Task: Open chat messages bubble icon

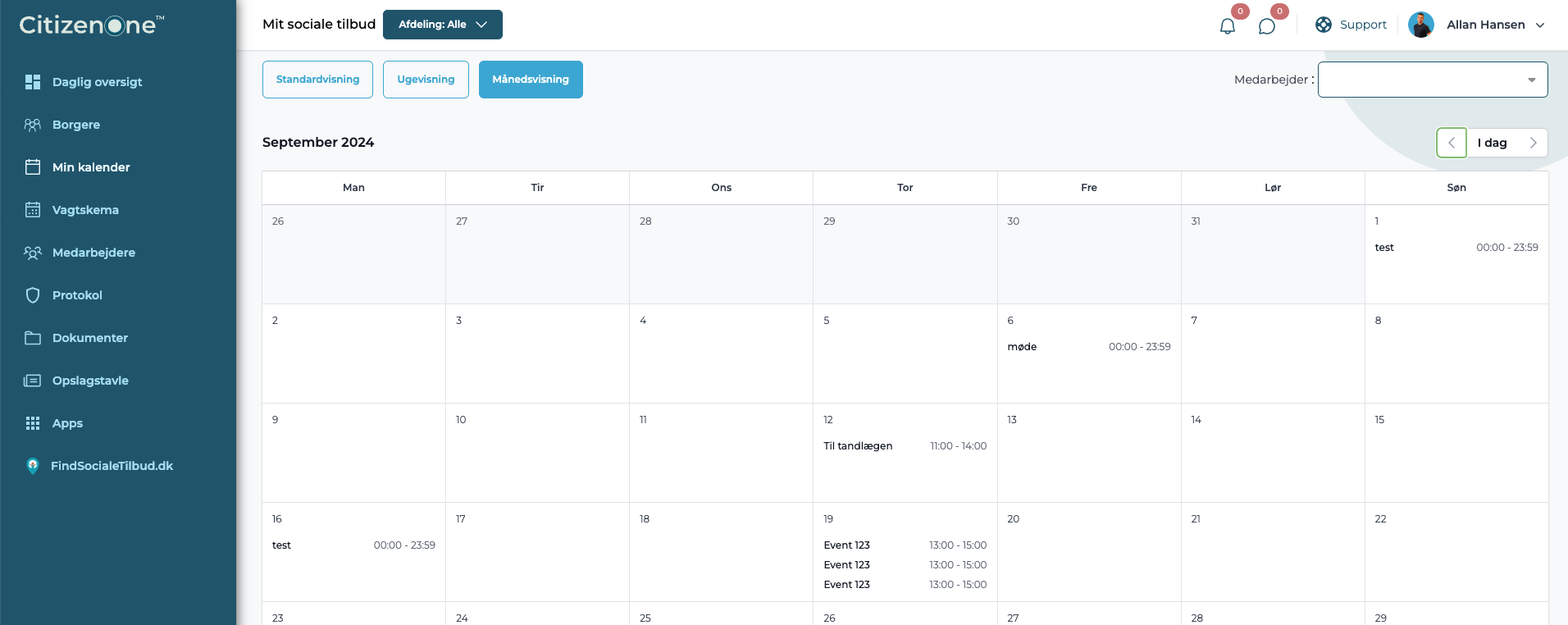Action: [1267, 26]
